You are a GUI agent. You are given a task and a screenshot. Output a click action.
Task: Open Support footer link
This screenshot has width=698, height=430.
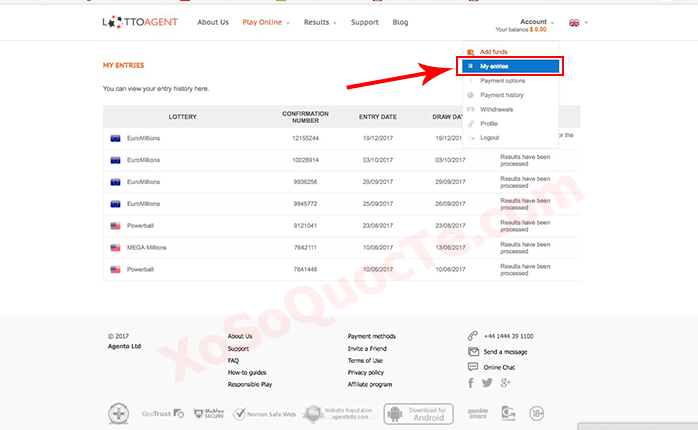(x=238, y=349)
